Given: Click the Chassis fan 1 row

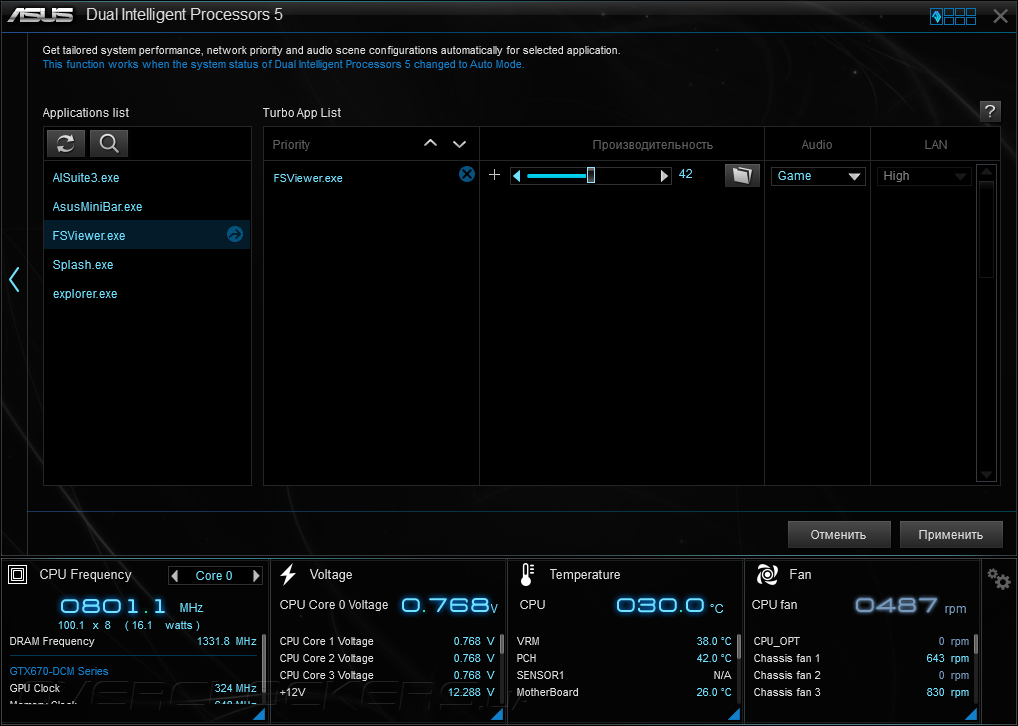Looking at the screenshot, I should 861,658.
